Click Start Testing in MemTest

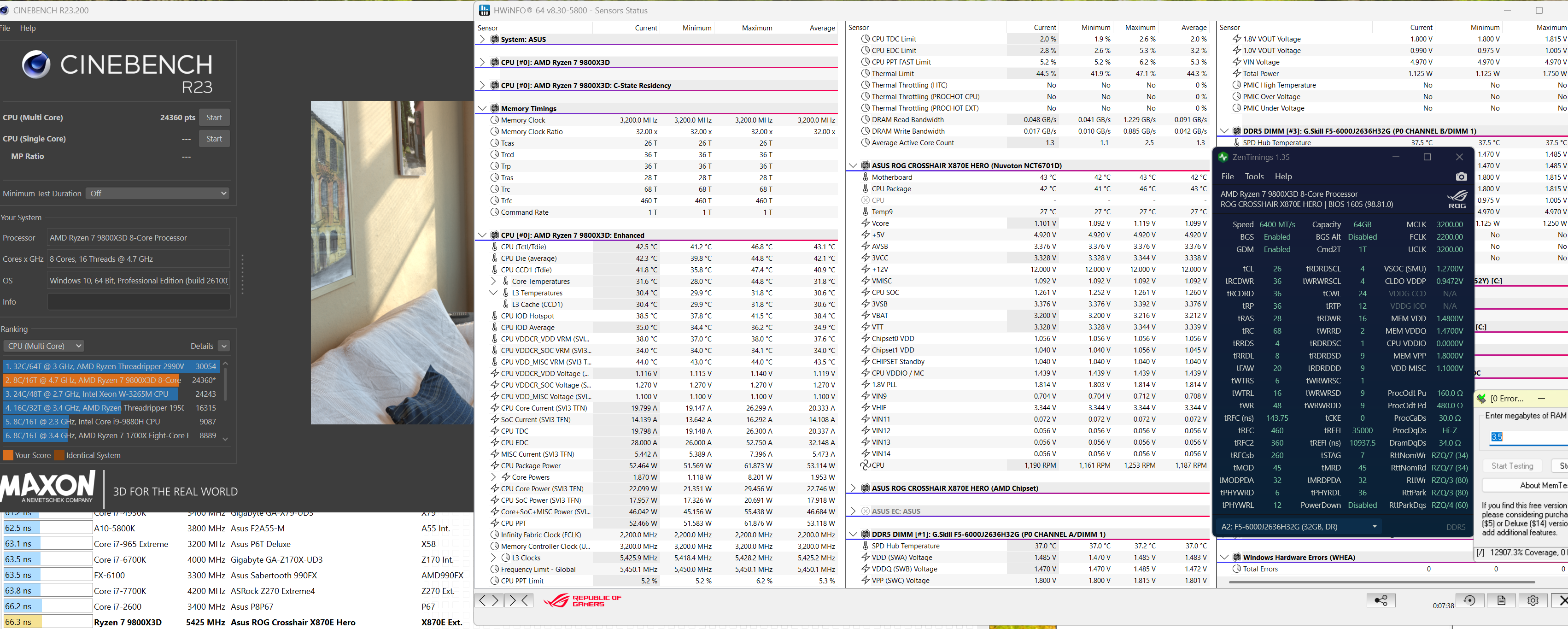tap(1512, 466)
